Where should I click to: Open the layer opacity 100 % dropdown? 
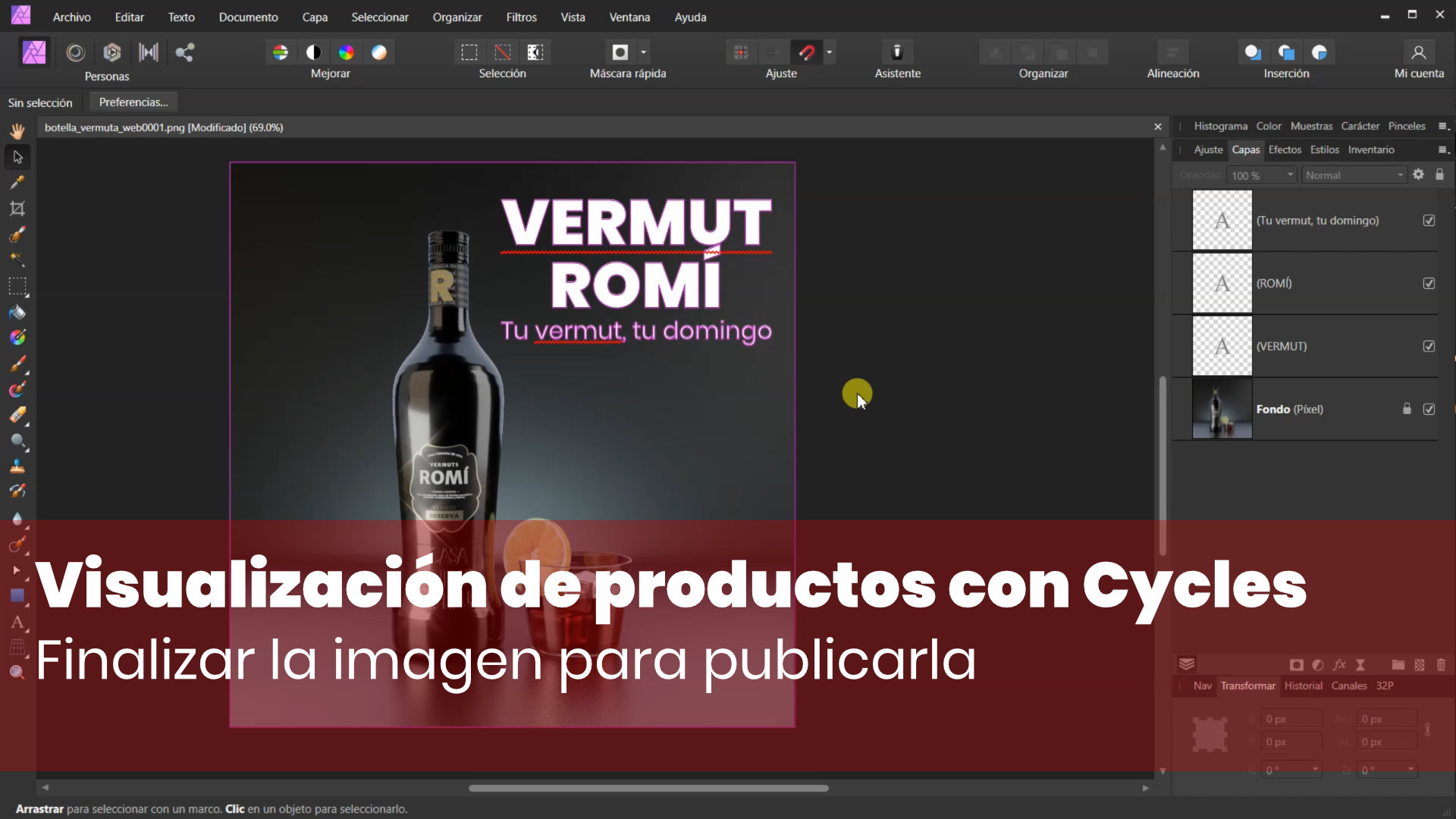1262,175
